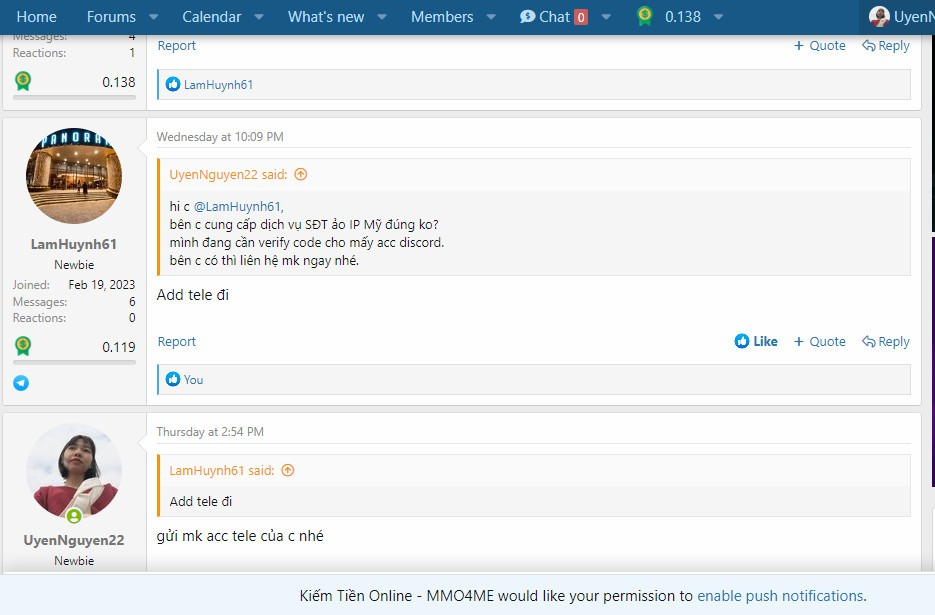Viewport: 935px width, 615px height.
Task: Open the 0.138 credits balance in navbar
Action: pos(683,17)
